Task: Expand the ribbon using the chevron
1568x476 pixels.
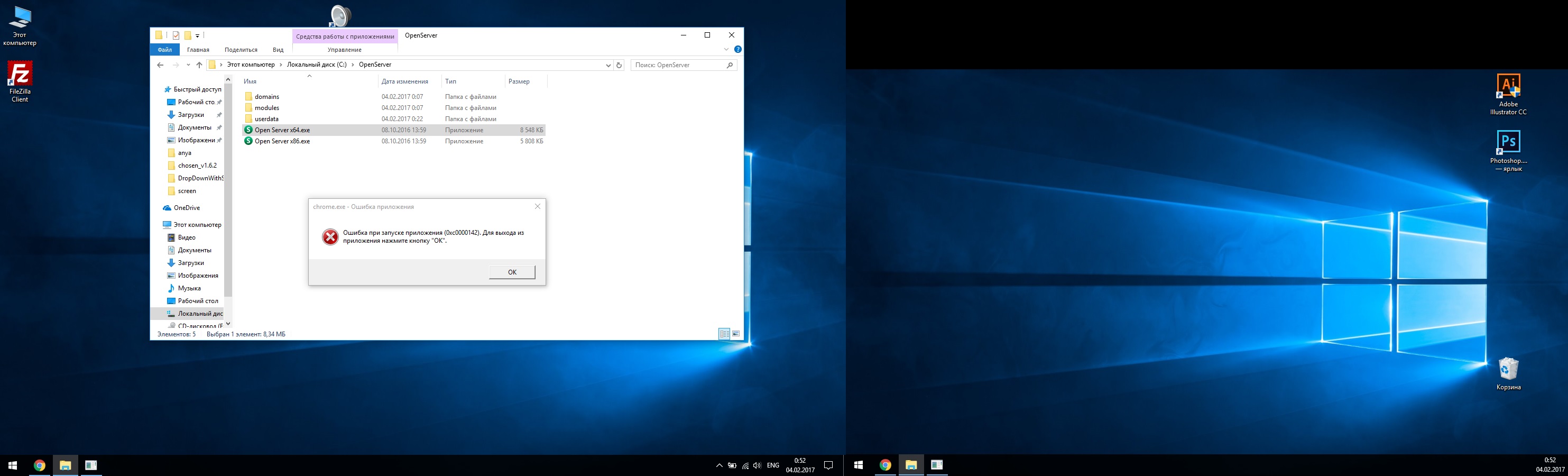Action: tap(726, 49)
